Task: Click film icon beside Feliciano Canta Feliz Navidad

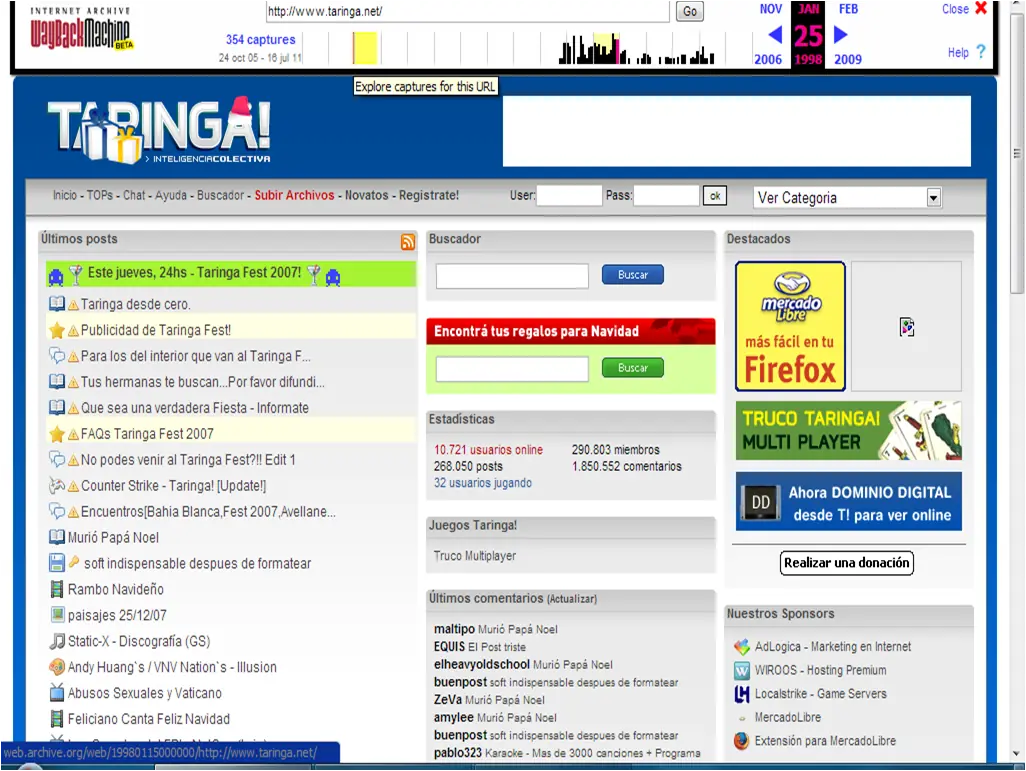Action: click(57, 719)
